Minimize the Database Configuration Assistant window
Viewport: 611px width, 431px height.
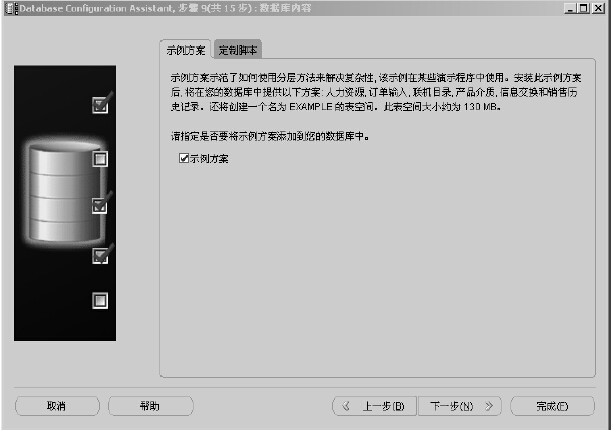[570, 8]
